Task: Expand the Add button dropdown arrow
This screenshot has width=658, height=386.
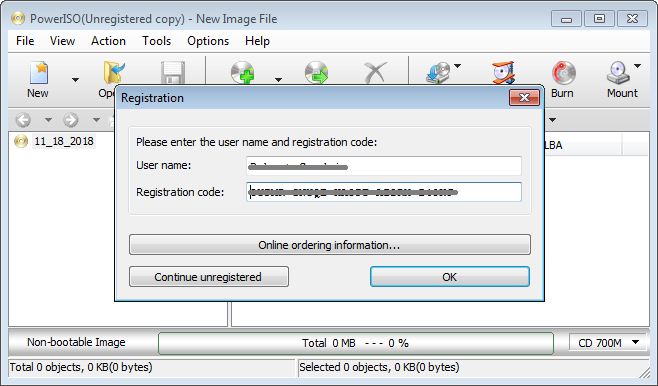Action: (278, 80)
